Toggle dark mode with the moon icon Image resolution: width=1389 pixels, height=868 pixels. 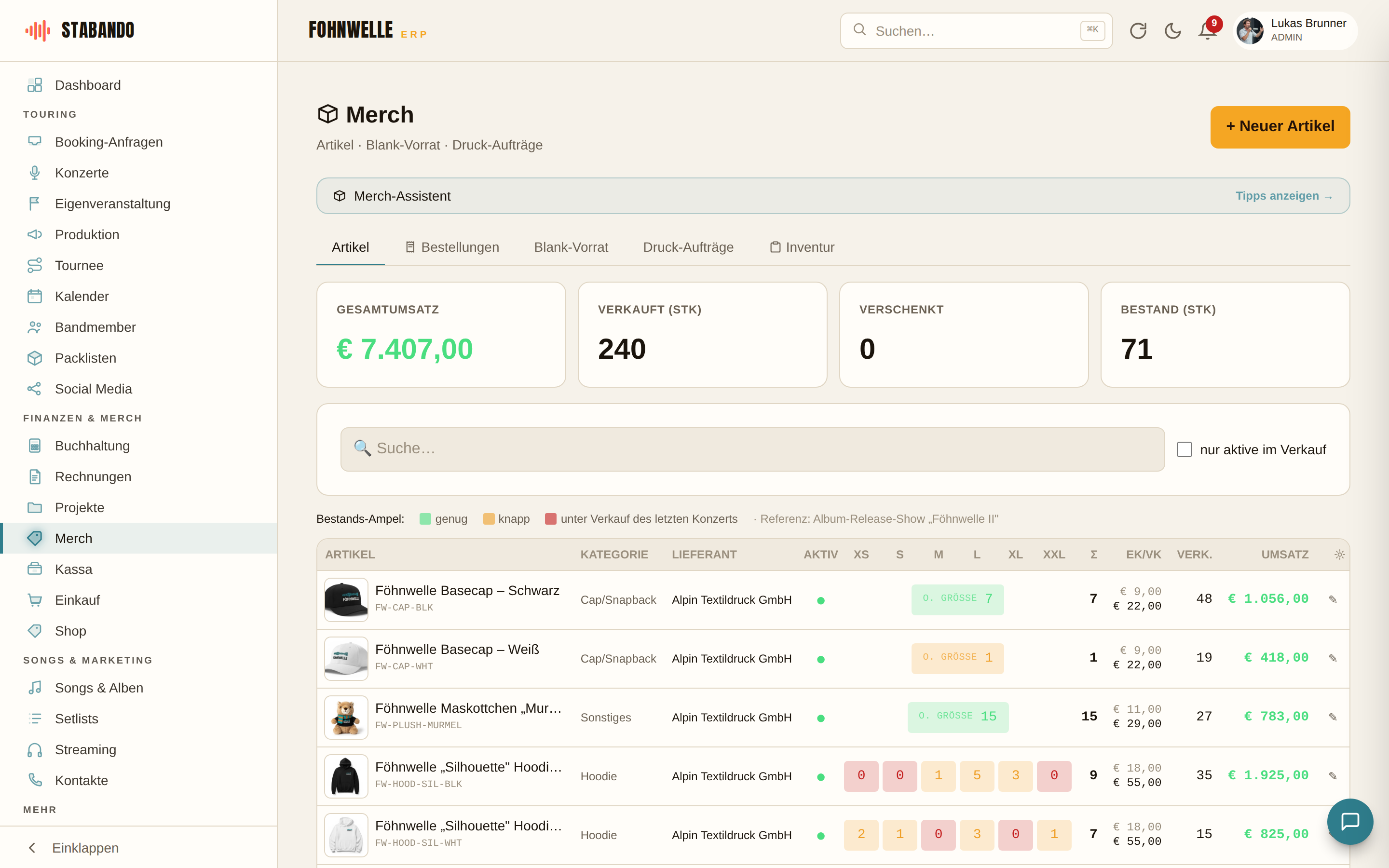1172,31
